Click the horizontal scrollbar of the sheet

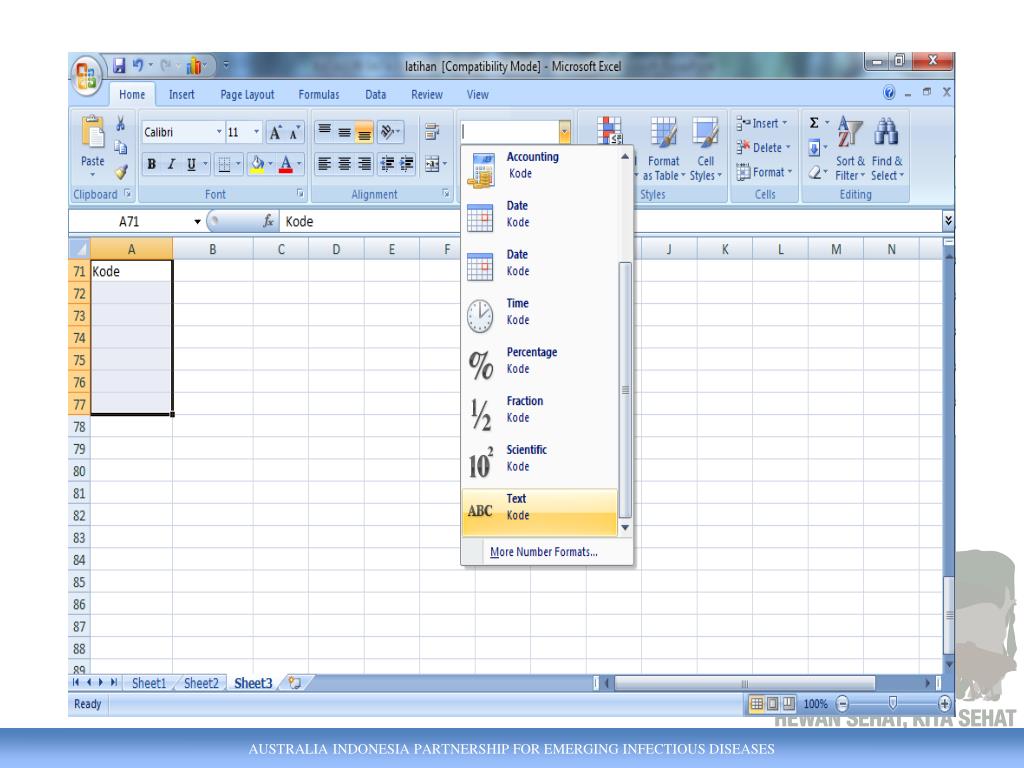[x=744, y=683]
